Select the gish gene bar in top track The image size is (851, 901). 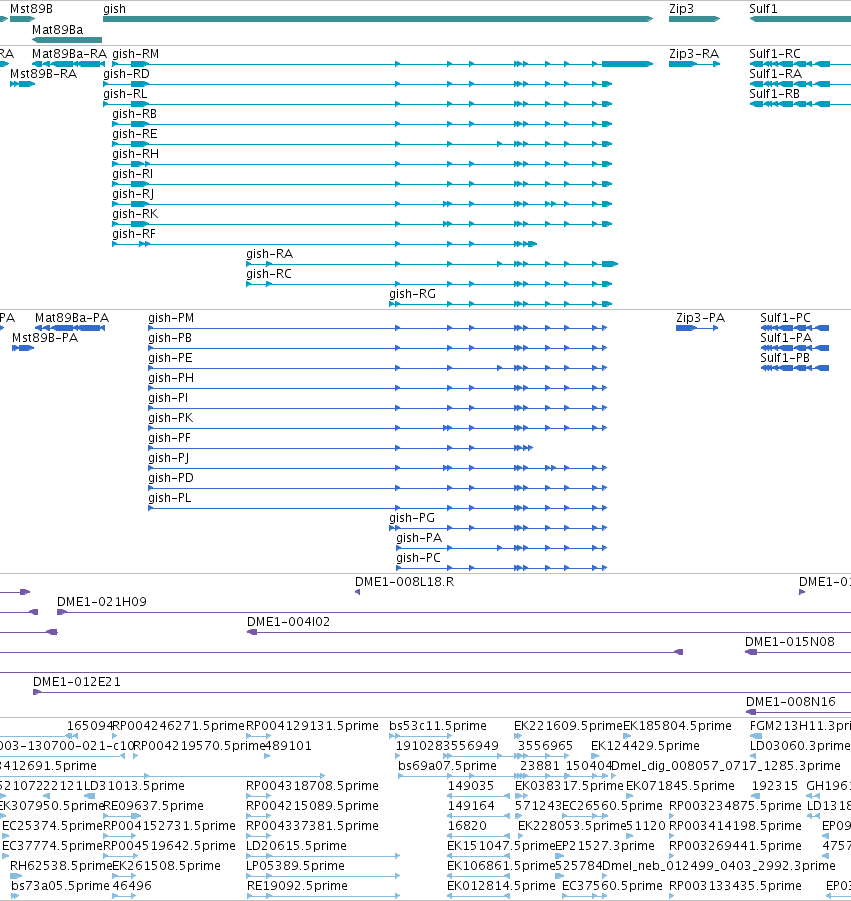[378, 19]
